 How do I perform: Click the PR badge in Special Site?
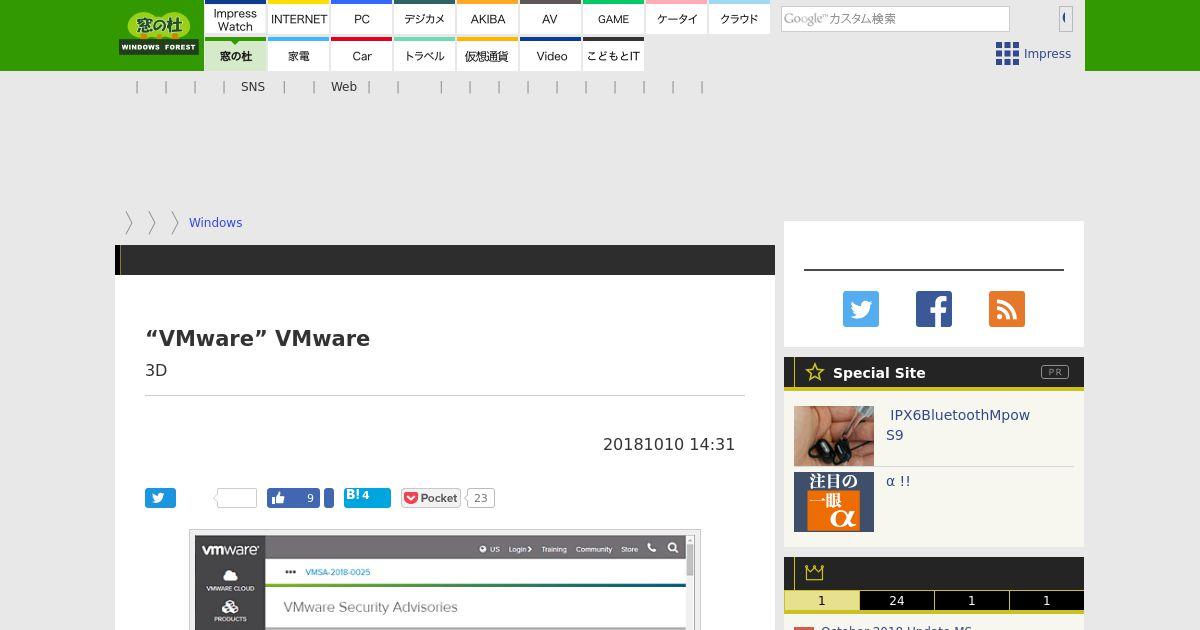click(1054, 372)
